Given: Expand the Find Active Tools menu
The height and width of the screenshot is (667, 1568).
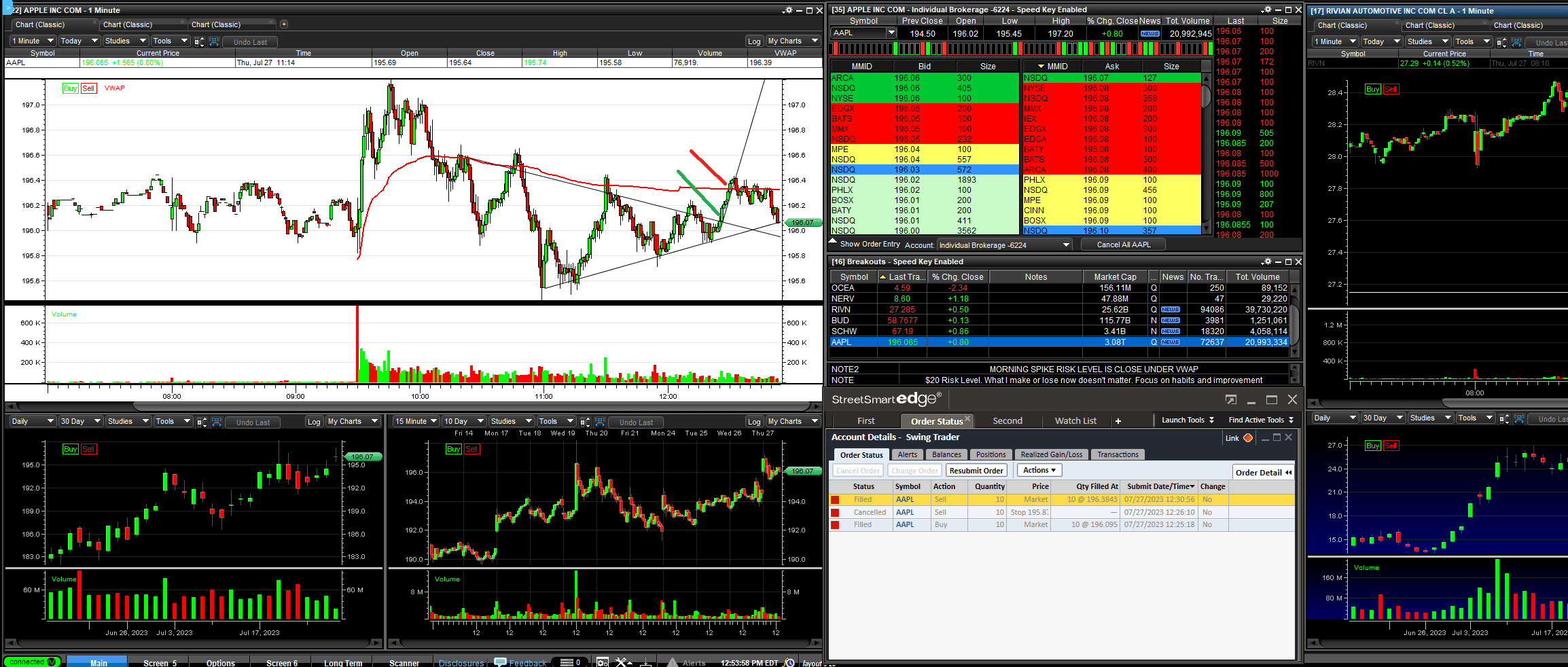Looking at the screenshot, I should point(1261,420).
